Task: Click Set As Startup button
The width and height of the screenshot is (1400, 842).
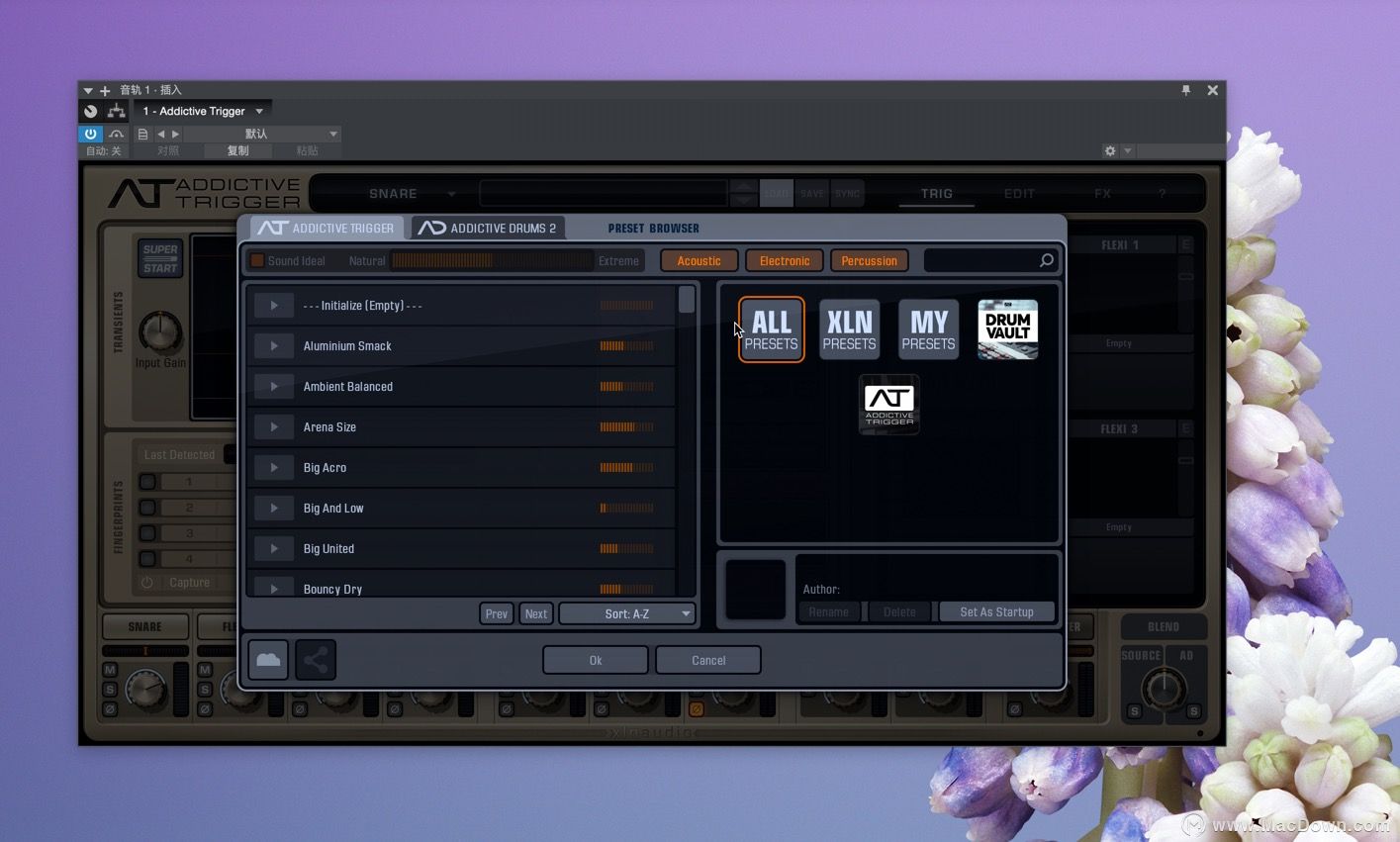Action: pos(996,611)
